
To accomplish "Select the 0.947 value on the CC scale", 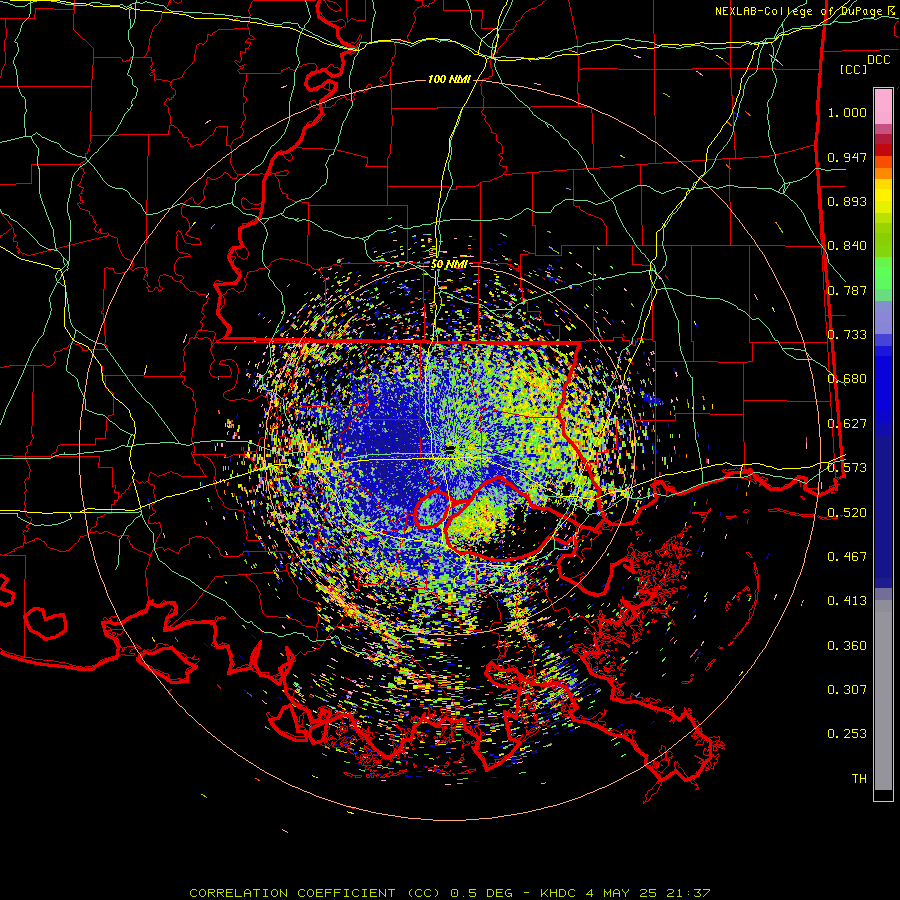I will tap(847, 157).
